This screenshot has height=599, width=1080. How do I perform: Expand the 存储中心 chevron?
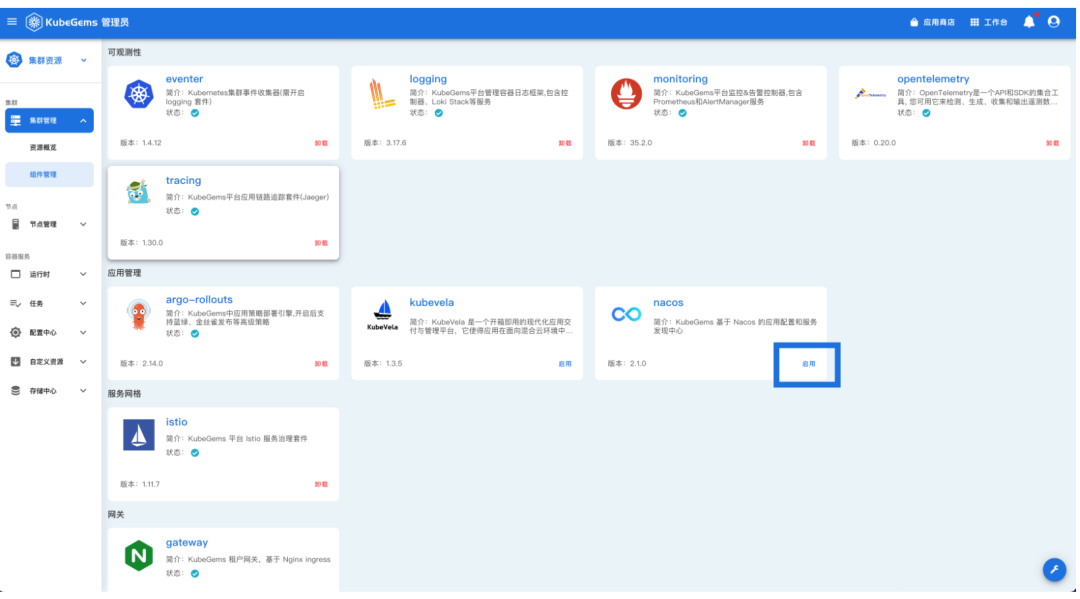(83, 390)
